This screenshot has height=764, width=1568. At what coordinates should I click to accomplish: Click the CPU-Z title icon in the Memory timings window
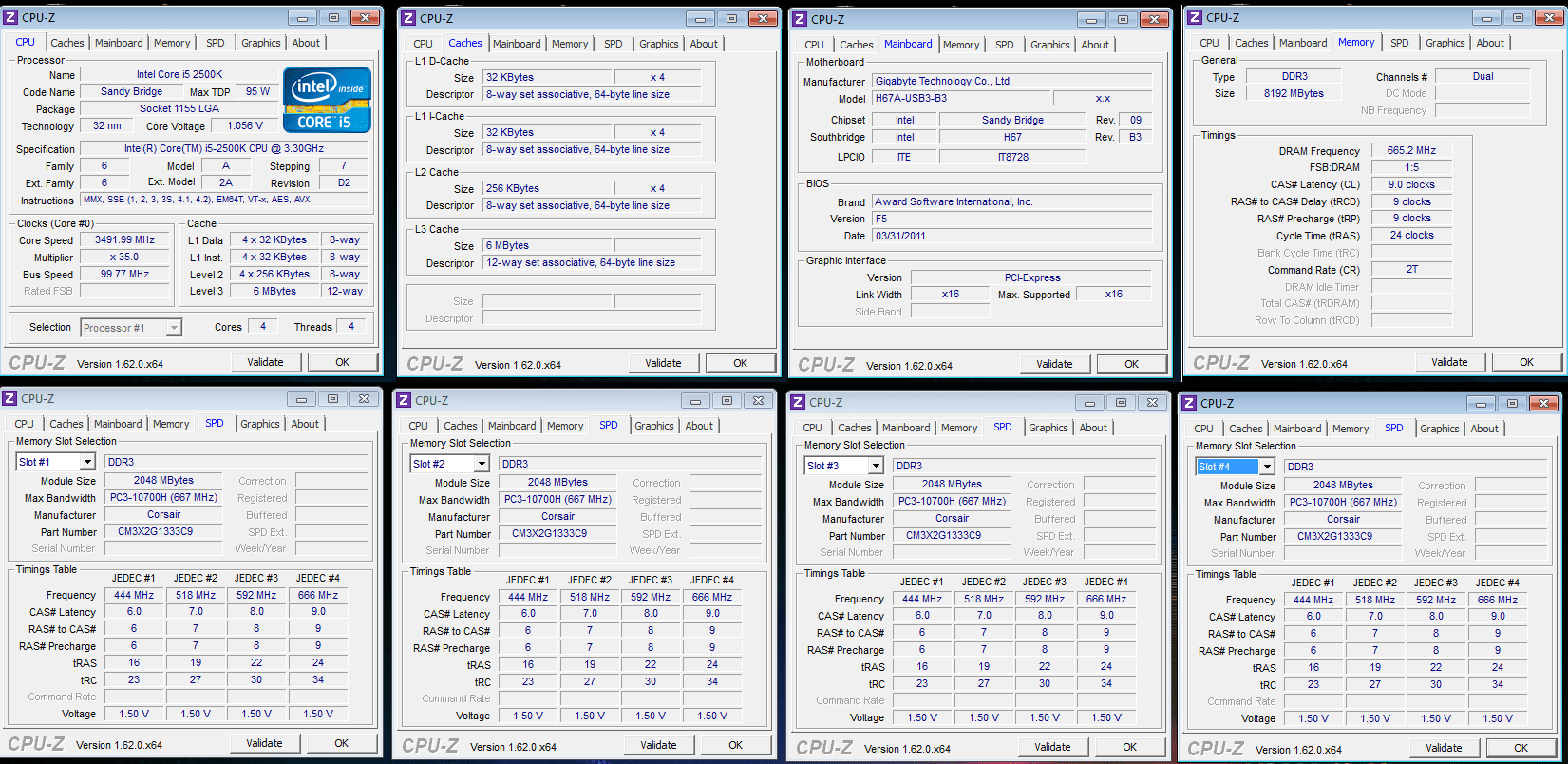pyautogui.click(x=1195, y=17)
